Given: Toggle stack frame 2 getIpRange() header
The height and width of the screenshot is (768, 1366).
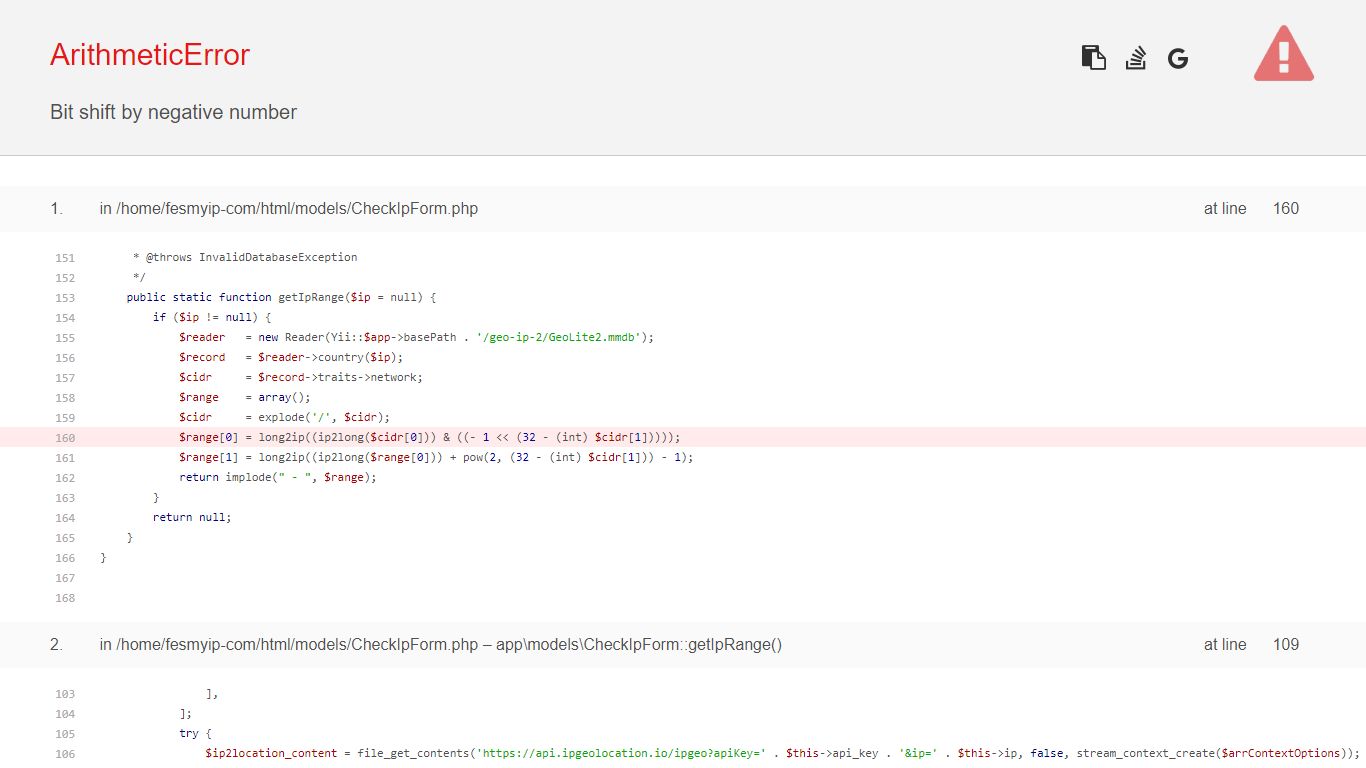Looking at the screenshot, I should pyautogui.click(x=683, y=645).
